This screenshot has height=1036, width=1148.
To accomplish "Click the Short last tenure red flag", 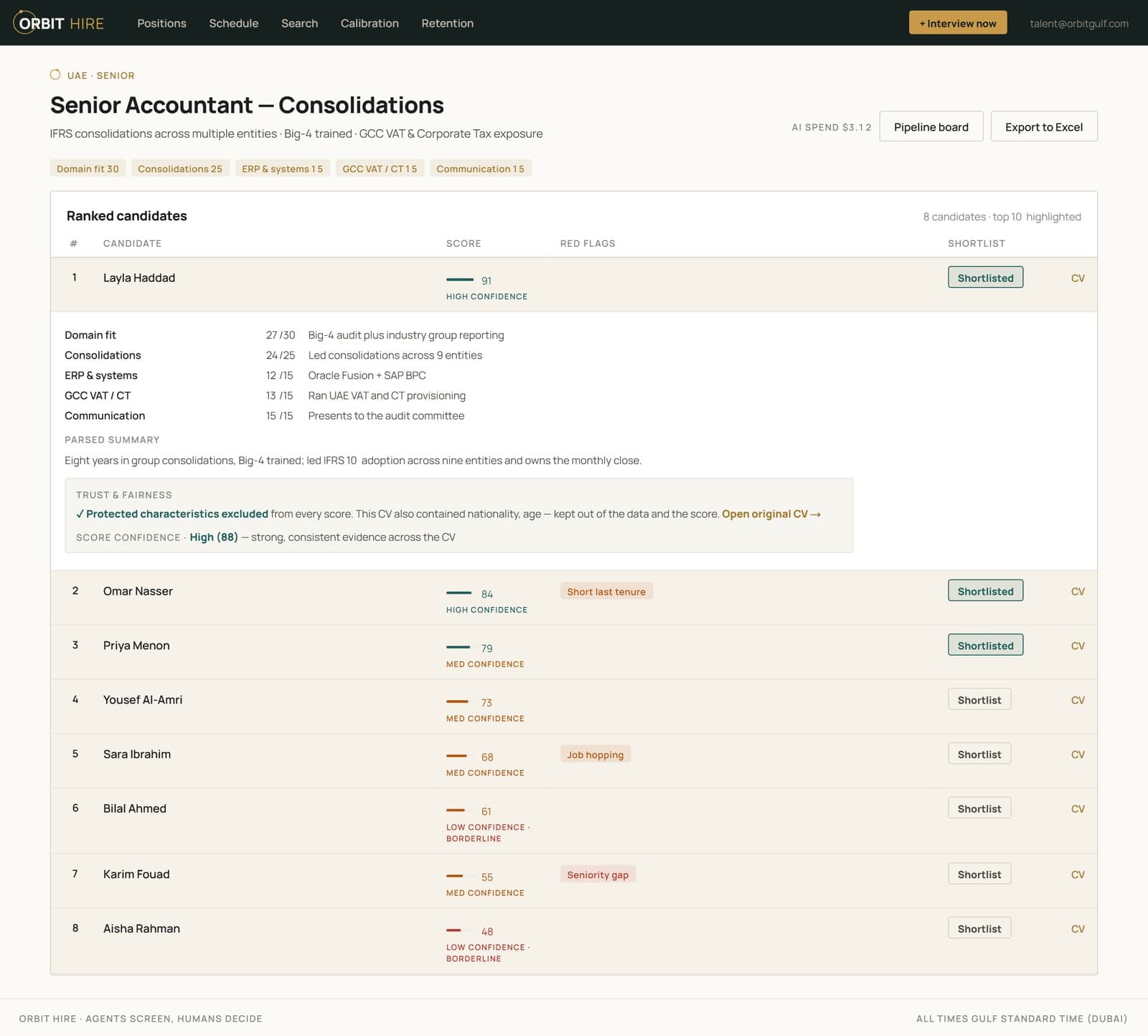I will click(x=606, y=591).
